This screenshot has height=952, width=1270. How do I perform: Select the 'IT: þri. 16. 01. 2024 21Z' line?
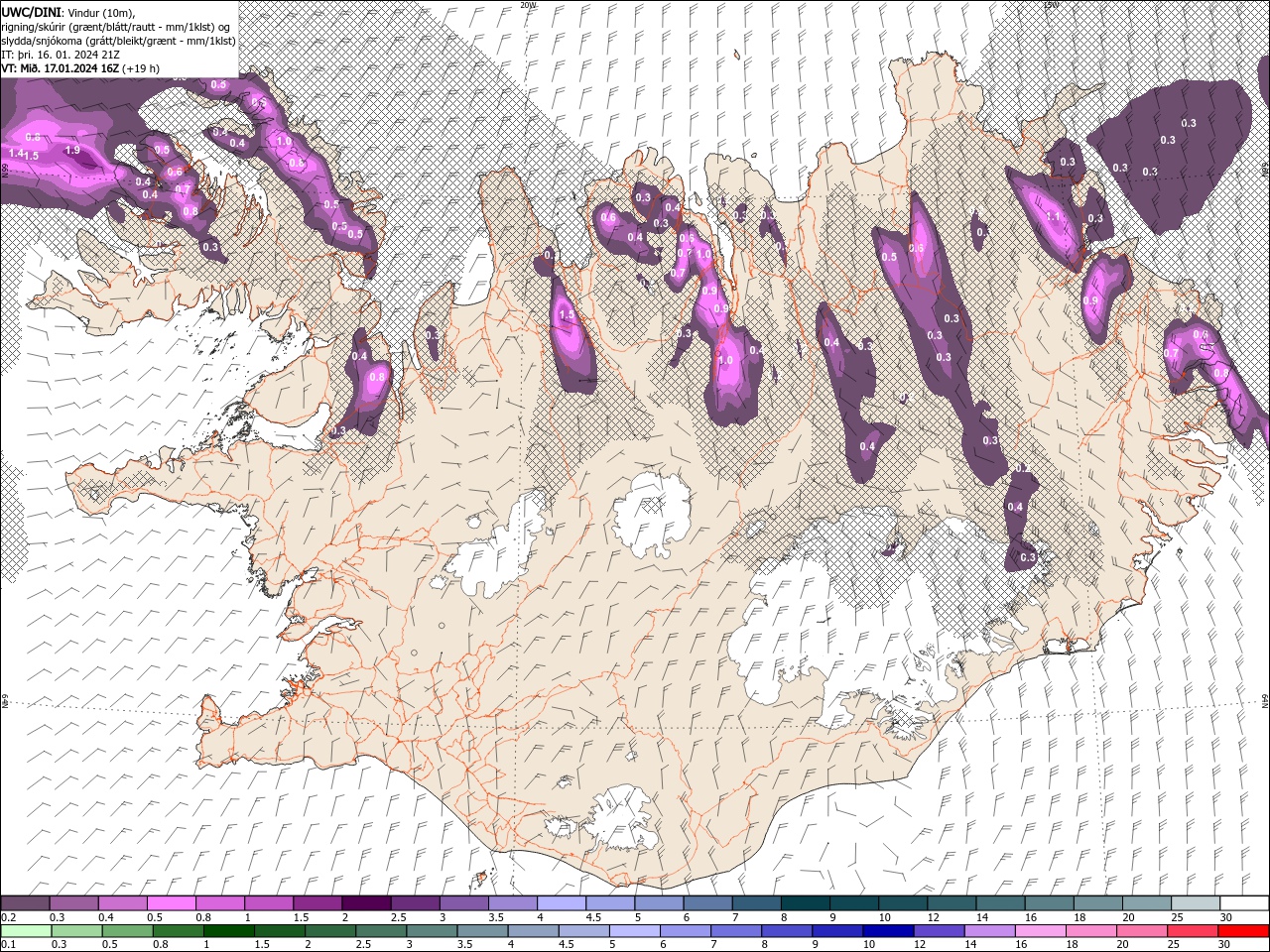pos(61,55)
